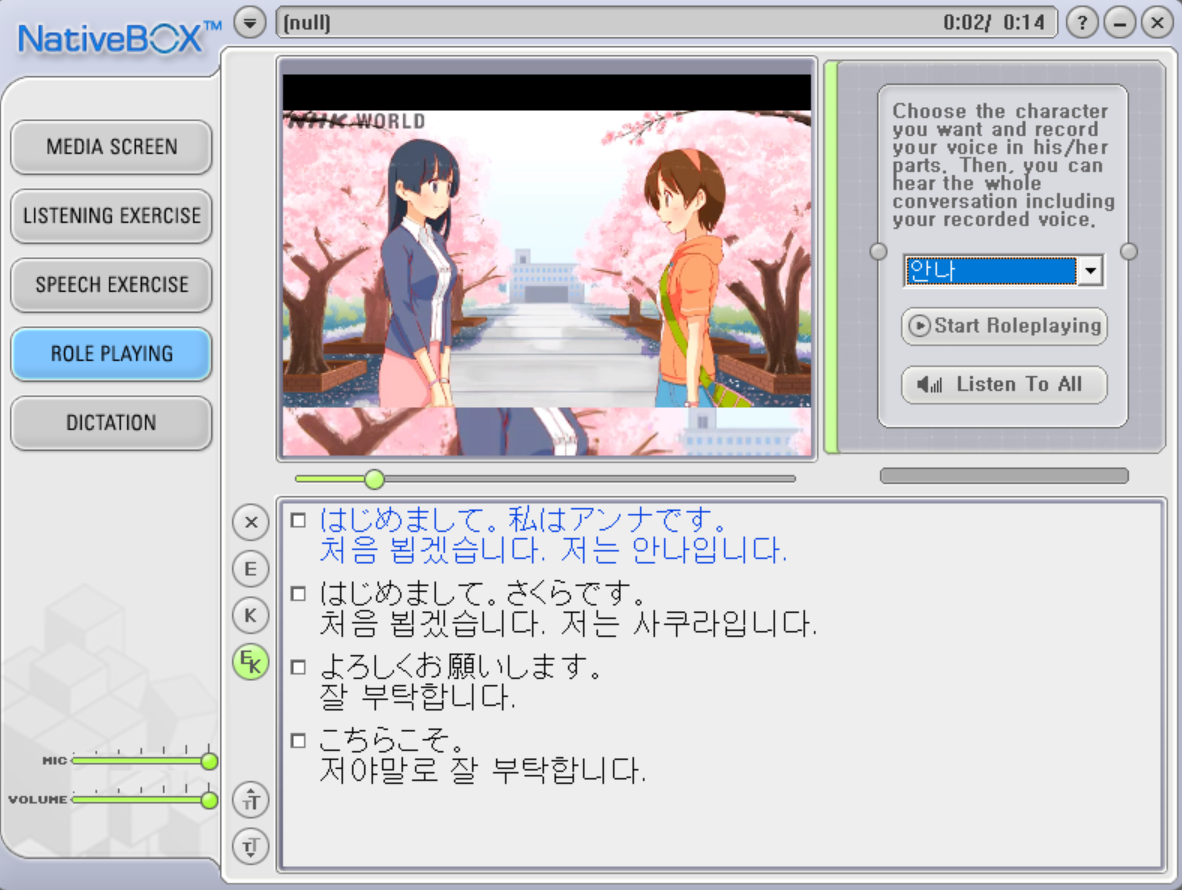Select Korean line 처음 뵙겠습니다. 저는 안나입니다.
The image size is (1182, 890).
click(x=553, y=550)
